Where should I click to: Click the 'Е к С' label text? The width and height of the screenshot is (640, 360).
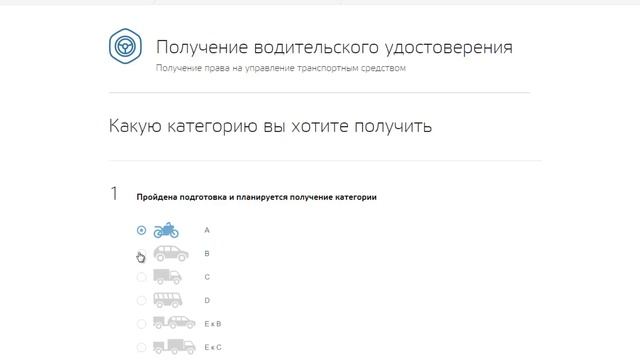click(x=213, y=347)
